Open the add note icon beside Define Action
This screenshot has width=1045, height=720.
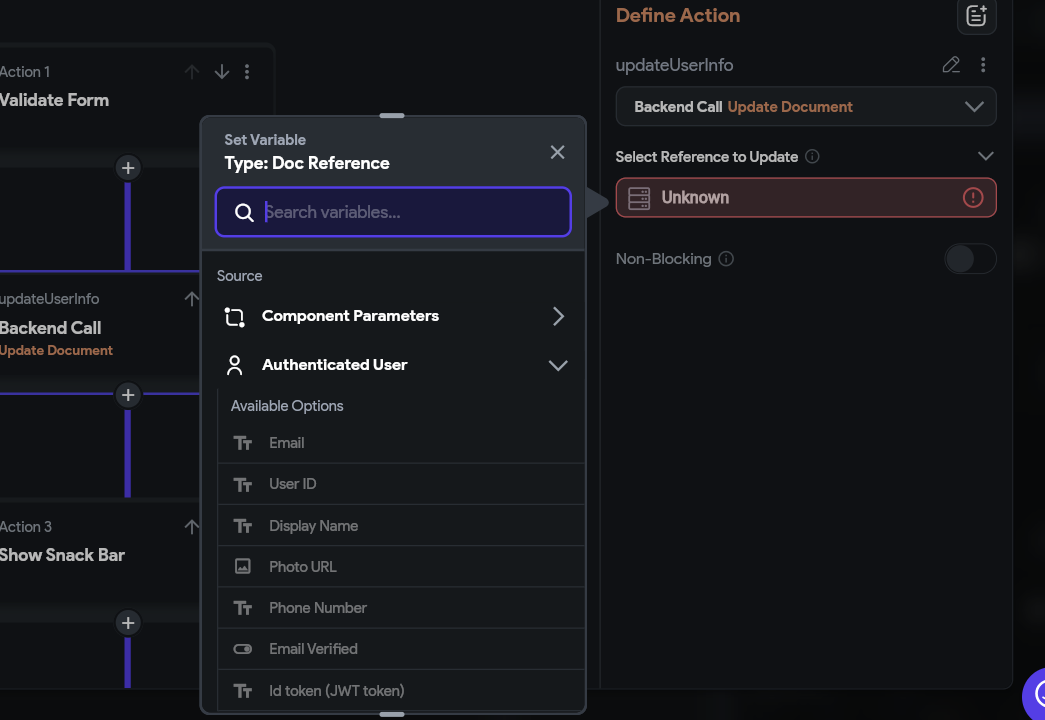click(976, 15)
